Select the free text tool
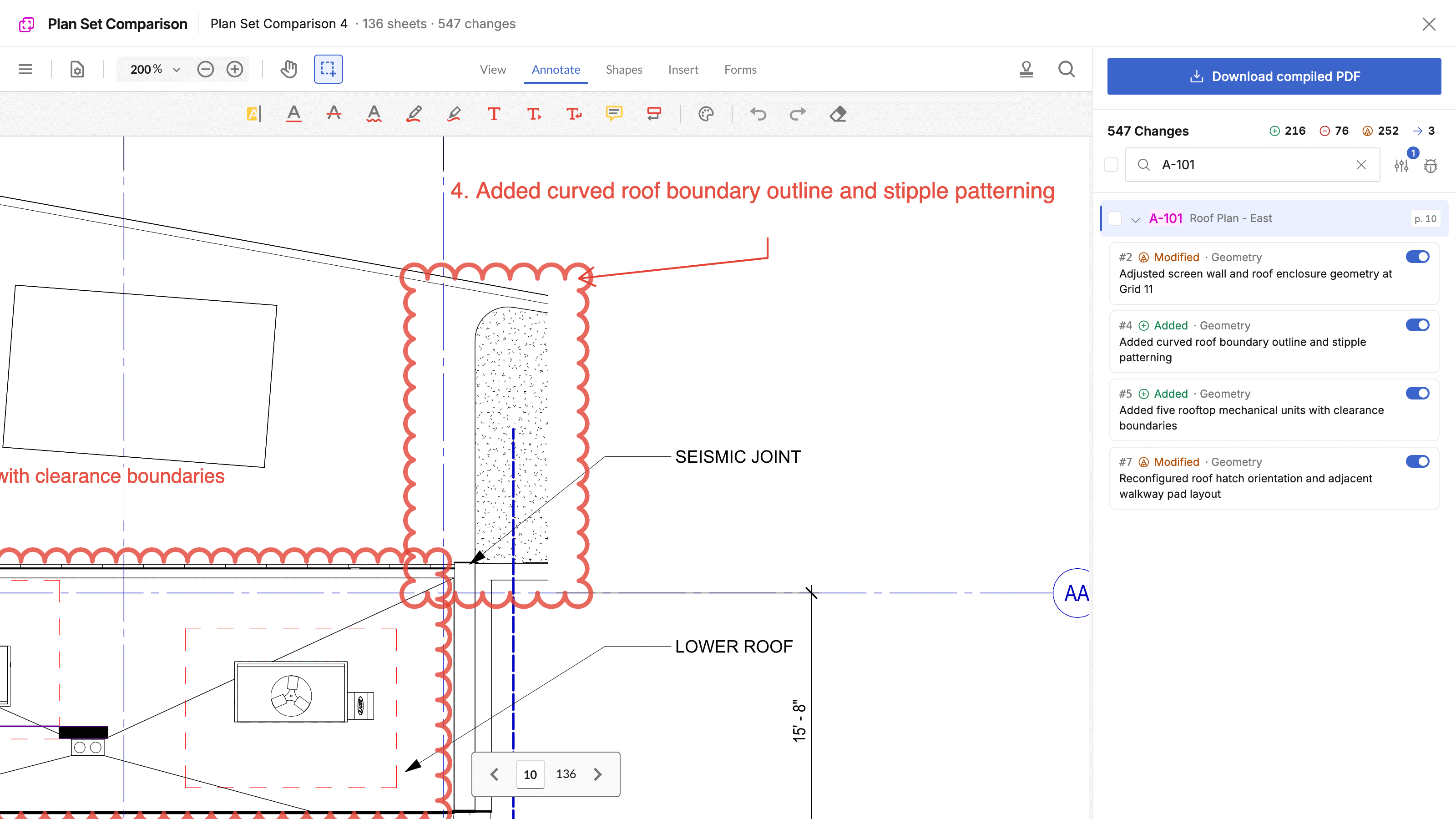This screenshot has height=819, width=1456. pos(494,114)
